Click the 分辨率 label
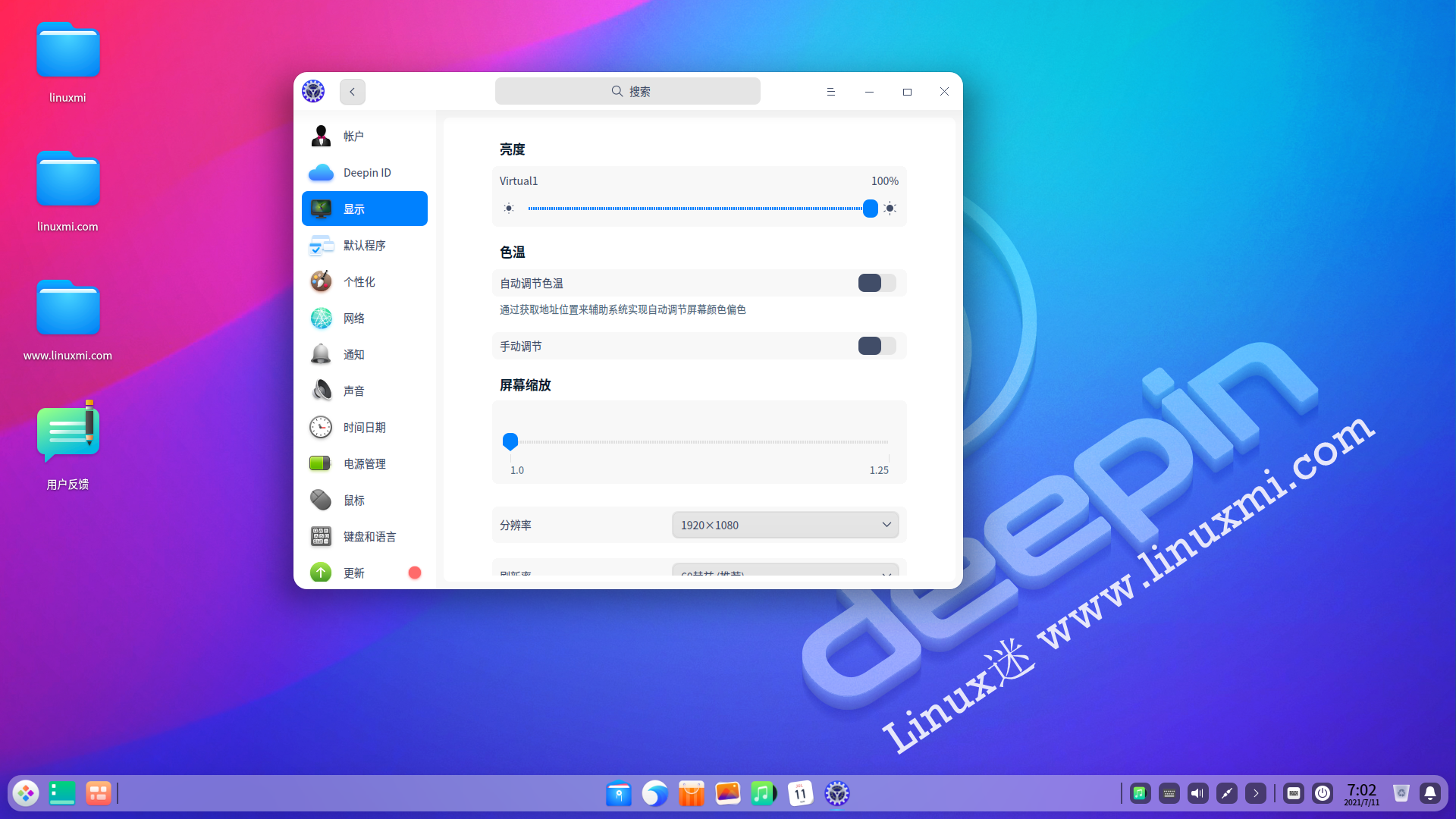Viewport: 1456px width, 819px height. [516, 525]
